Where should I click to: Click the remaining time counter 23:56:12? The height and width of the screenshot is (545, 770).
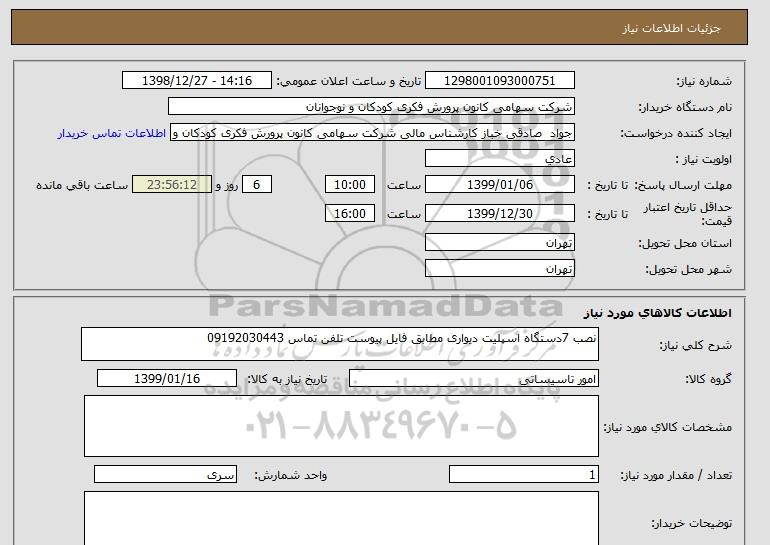tap(172, 185)
